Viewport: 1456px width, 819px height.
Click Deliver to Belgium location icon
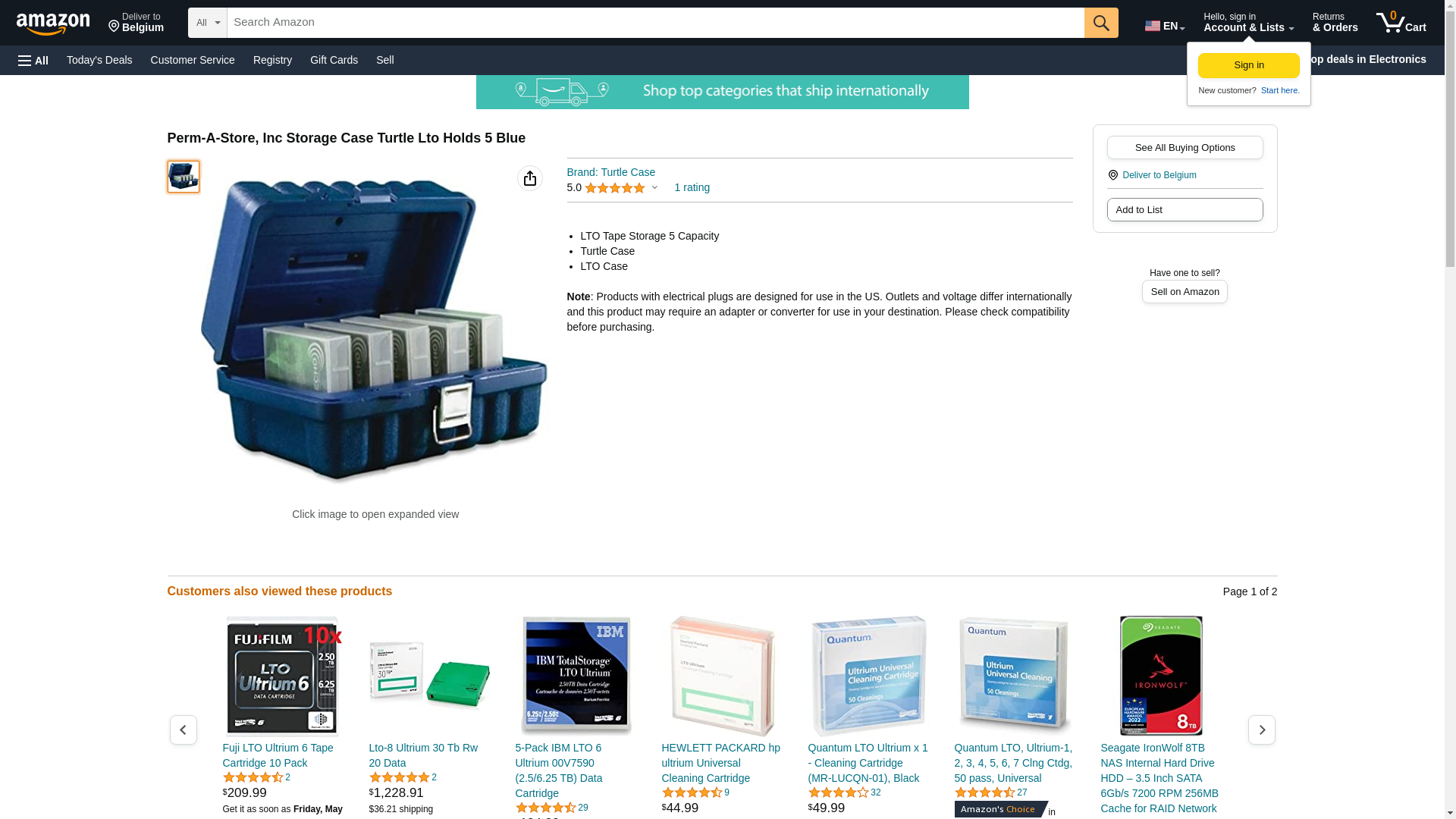click(x=1113, y=175)
